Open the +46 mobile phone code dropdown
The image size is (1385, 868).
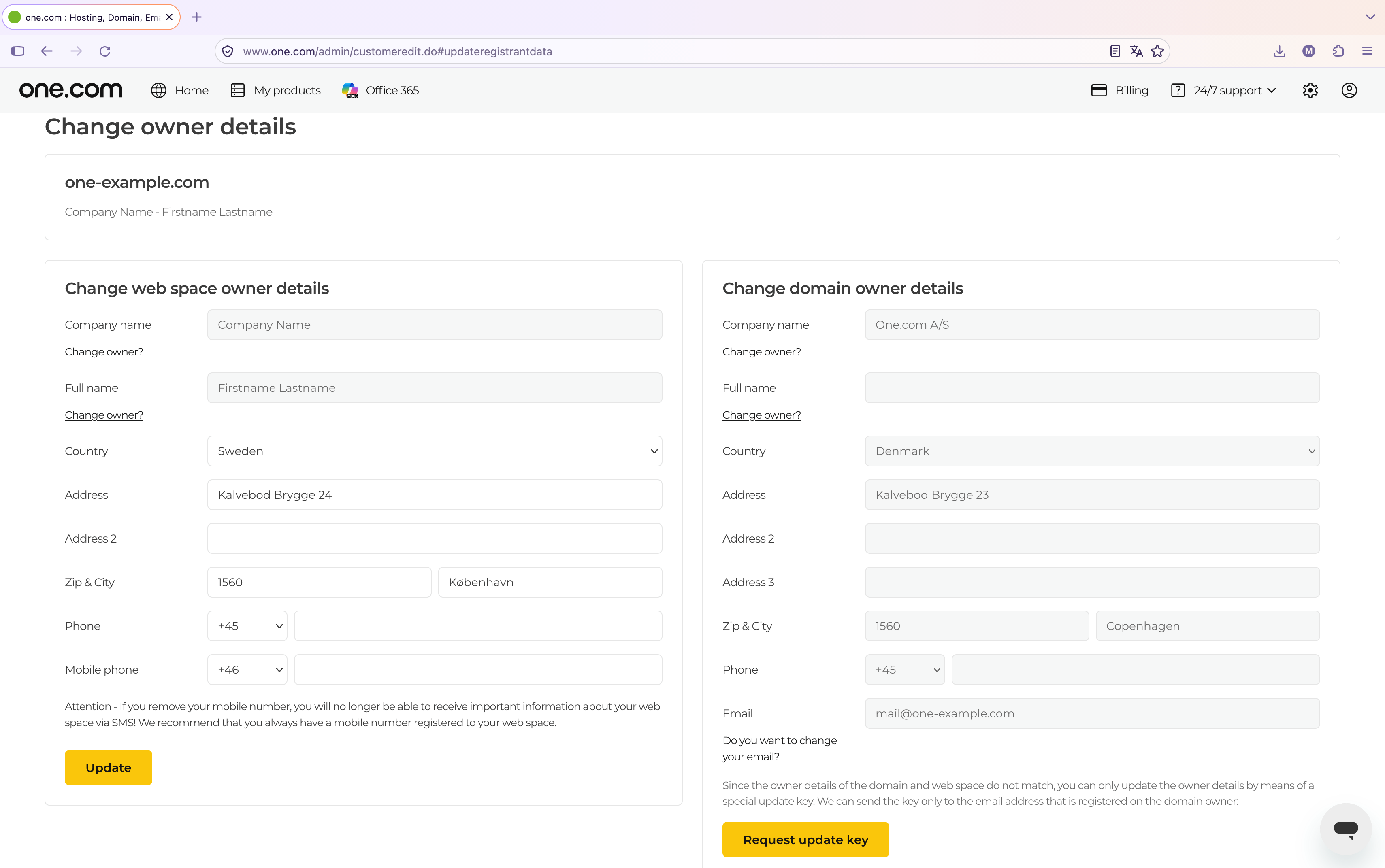click(247, 669)
